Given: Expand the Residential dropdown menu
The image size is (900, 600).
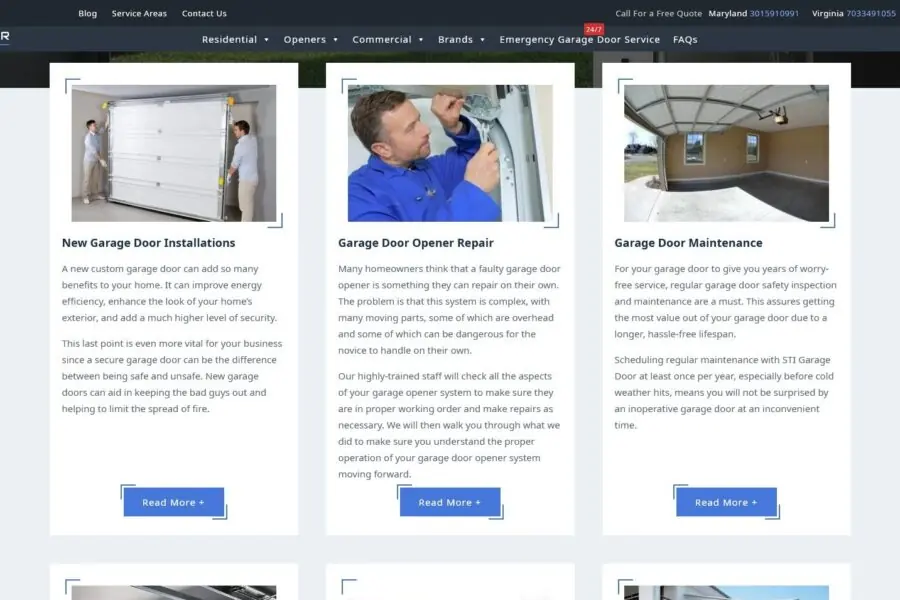Looking at the screenshot, I should [236, 40].
